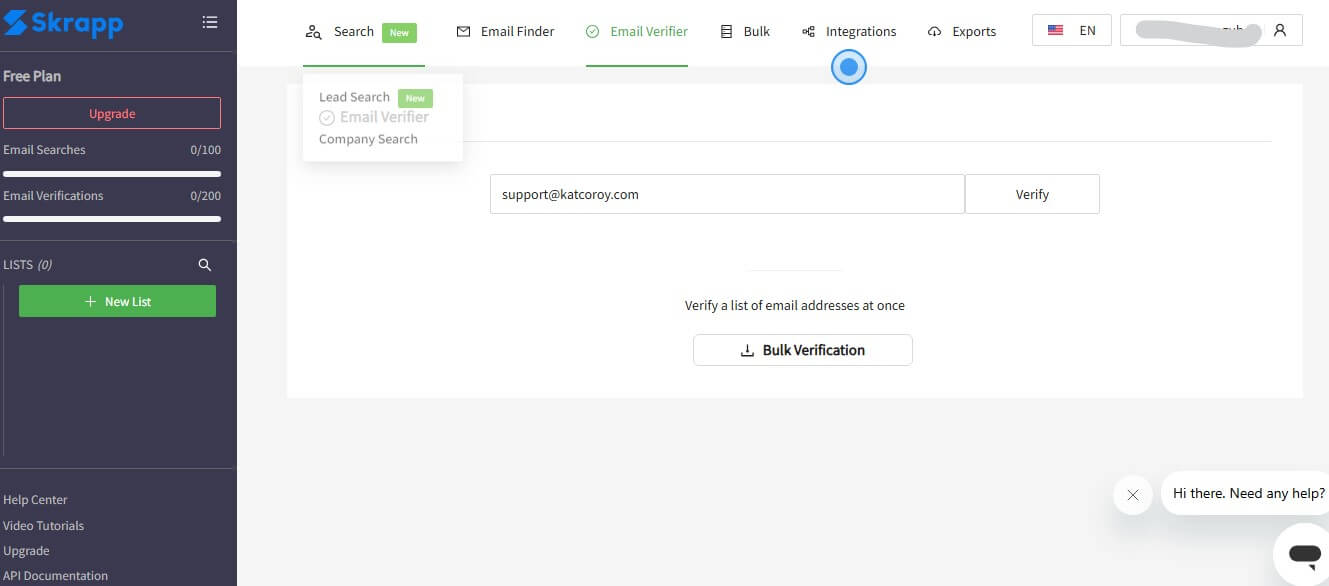Click the Skrapp logo
This screenshot has height=586, width=1329.
click(x=63, y=24)
